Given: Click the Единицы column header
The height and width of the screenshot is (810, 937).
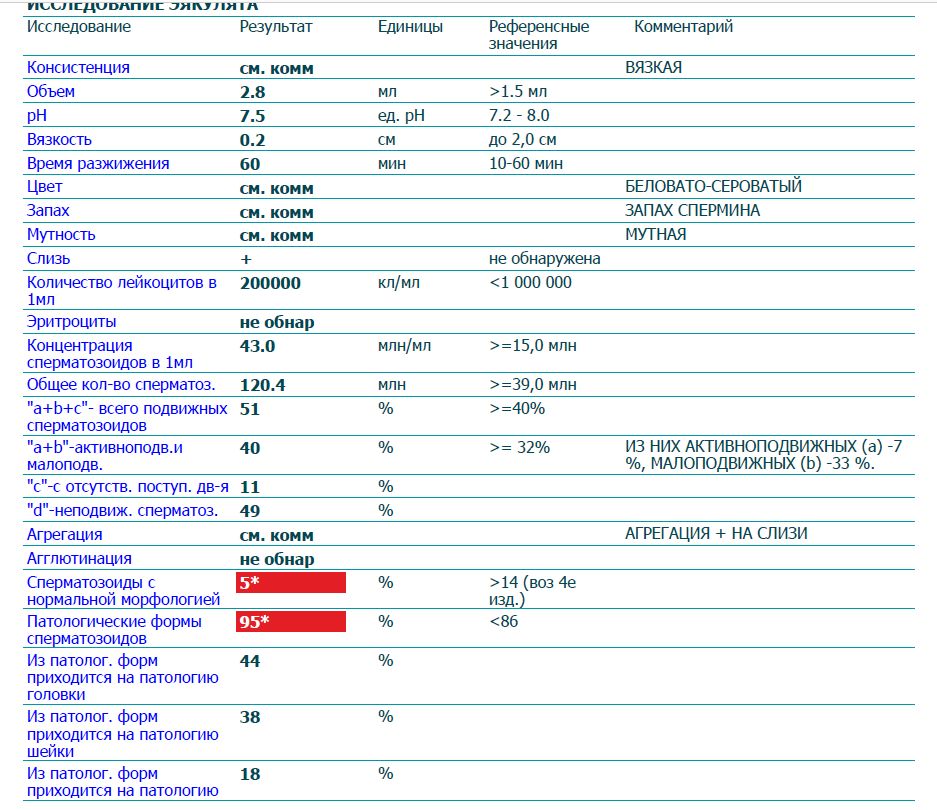Looking at the screenshot, I should (x=410, y=27).
